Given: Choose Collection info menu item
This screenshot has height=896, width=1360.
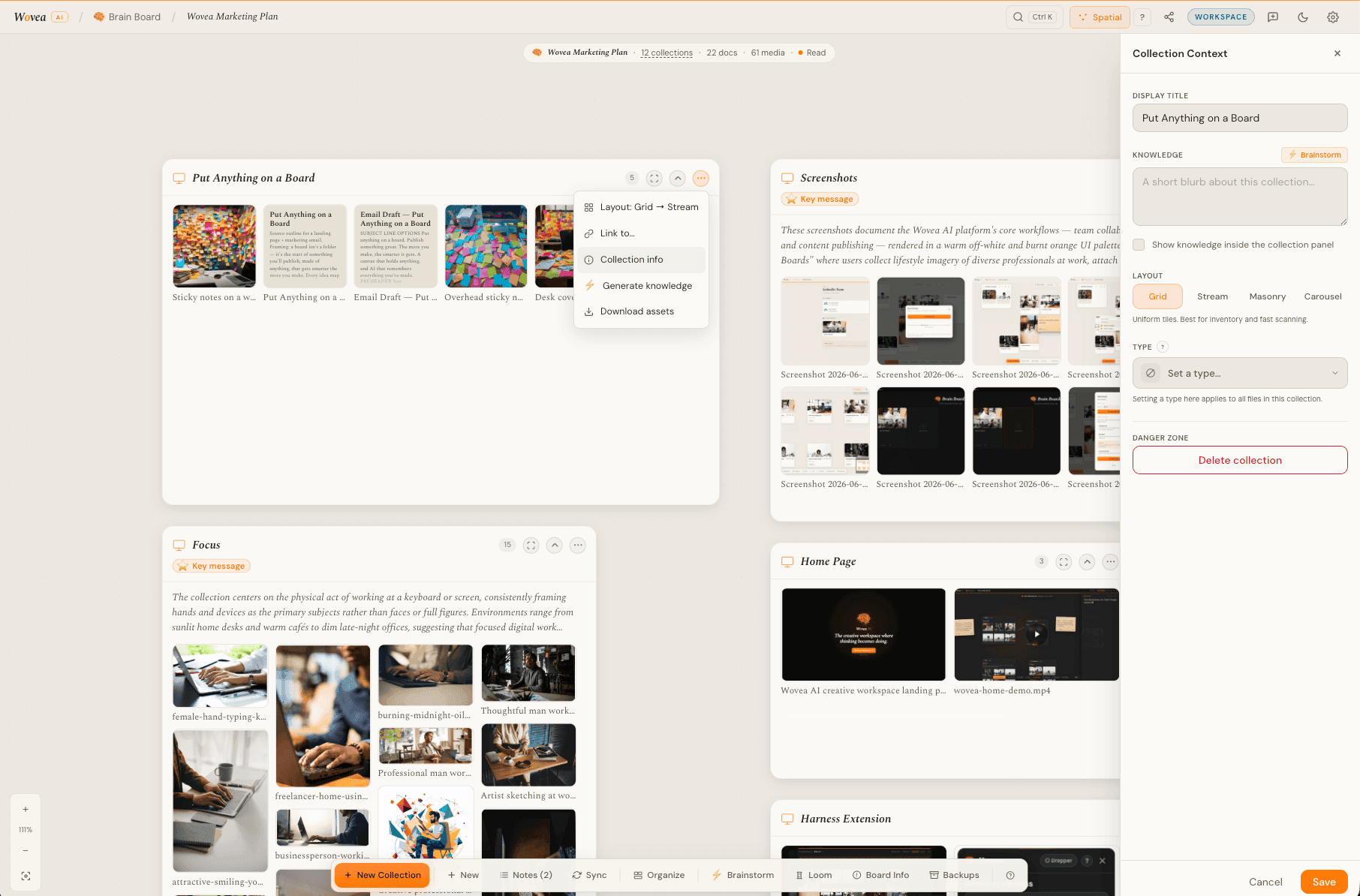Looking at the screenshot, I should [x=641, y=260].
